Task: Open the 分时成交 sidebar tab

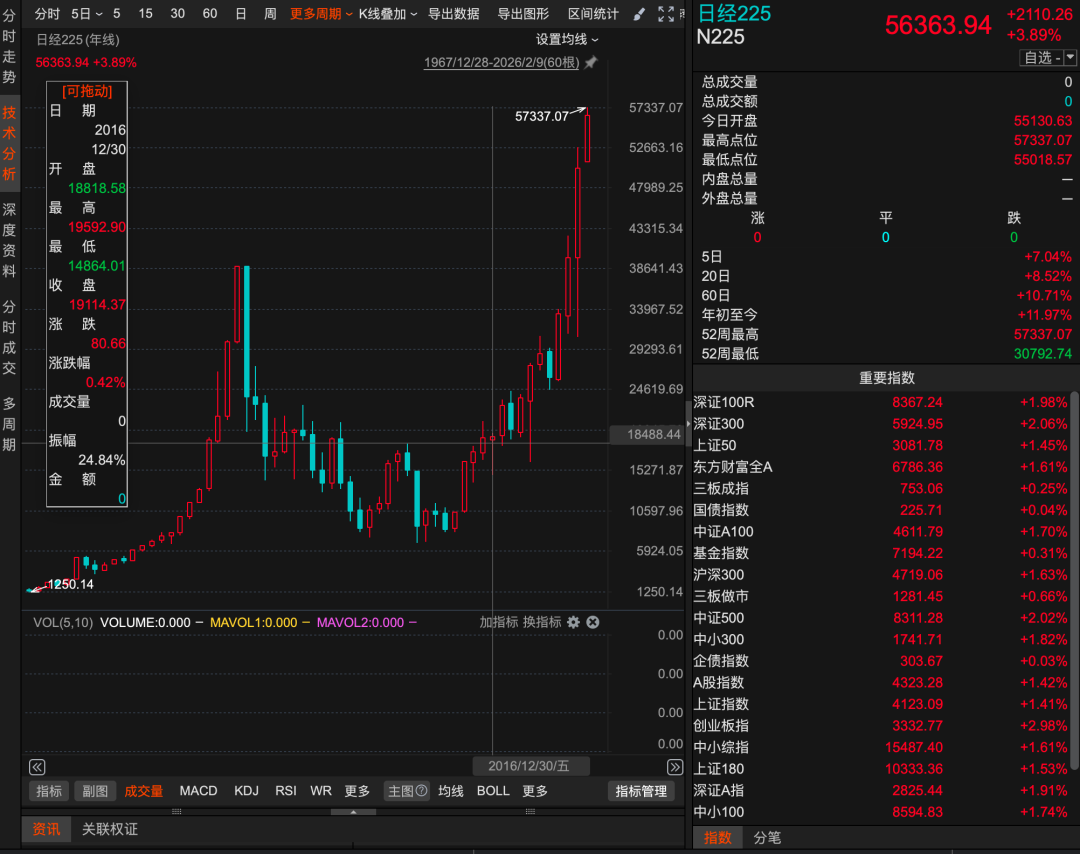Action: pos(9,337)
